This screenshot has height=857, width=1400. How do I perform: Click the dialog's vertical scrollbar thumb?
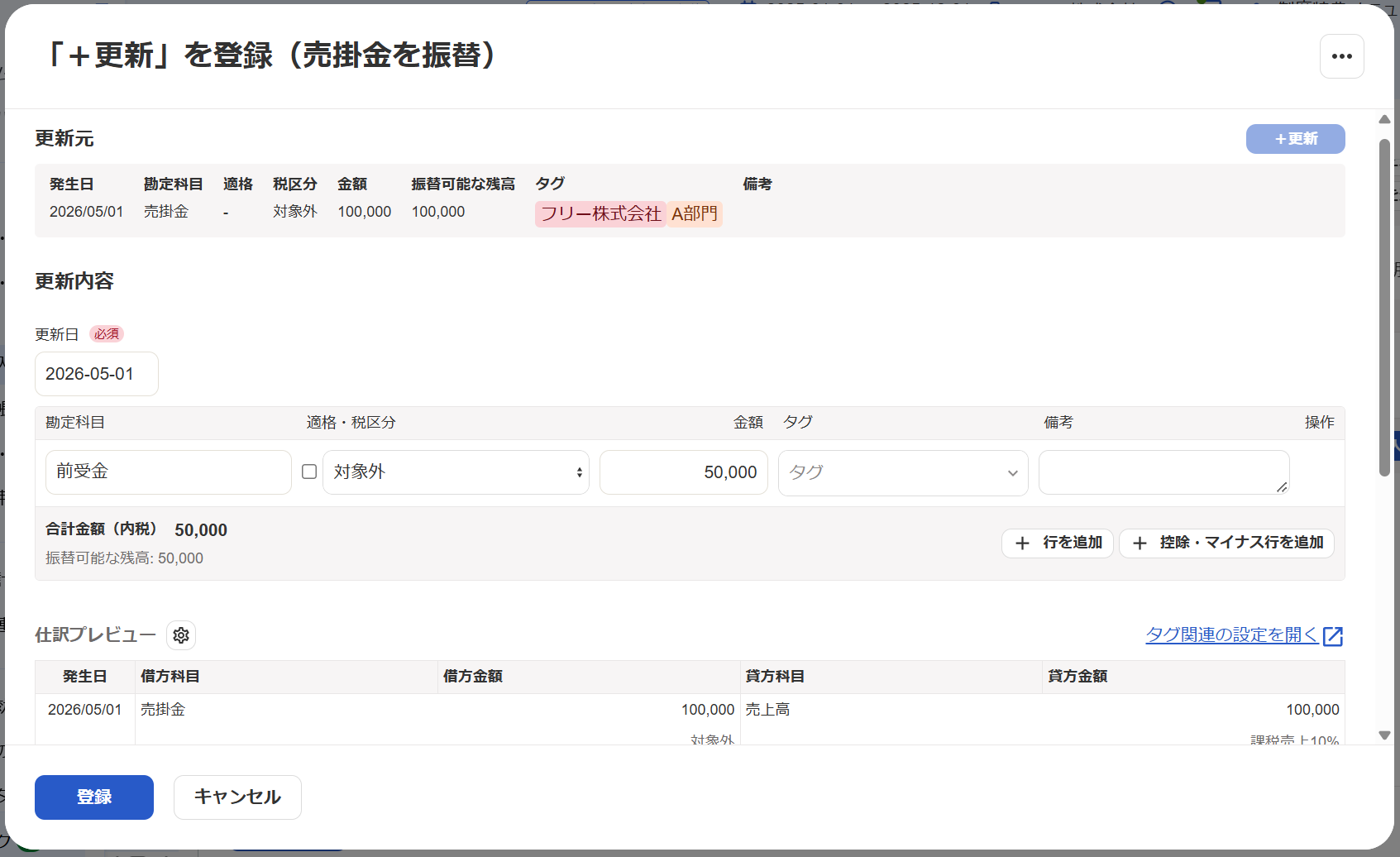1384,308
